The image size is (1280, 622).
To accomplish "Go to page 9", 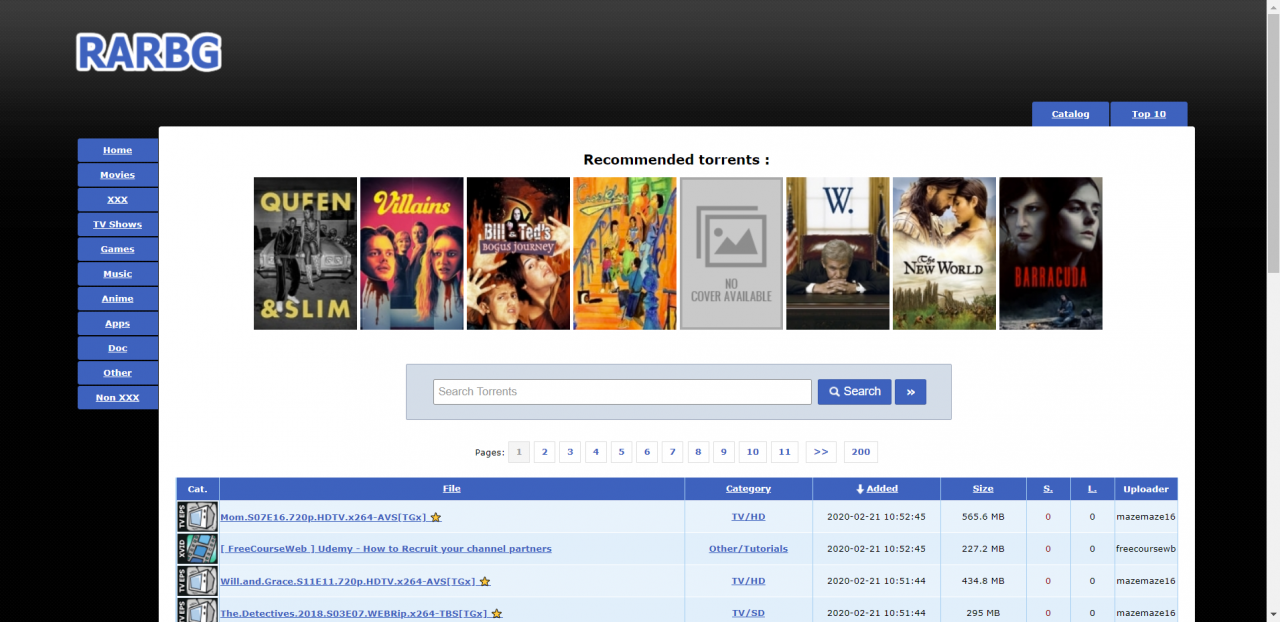I will 723,452.
